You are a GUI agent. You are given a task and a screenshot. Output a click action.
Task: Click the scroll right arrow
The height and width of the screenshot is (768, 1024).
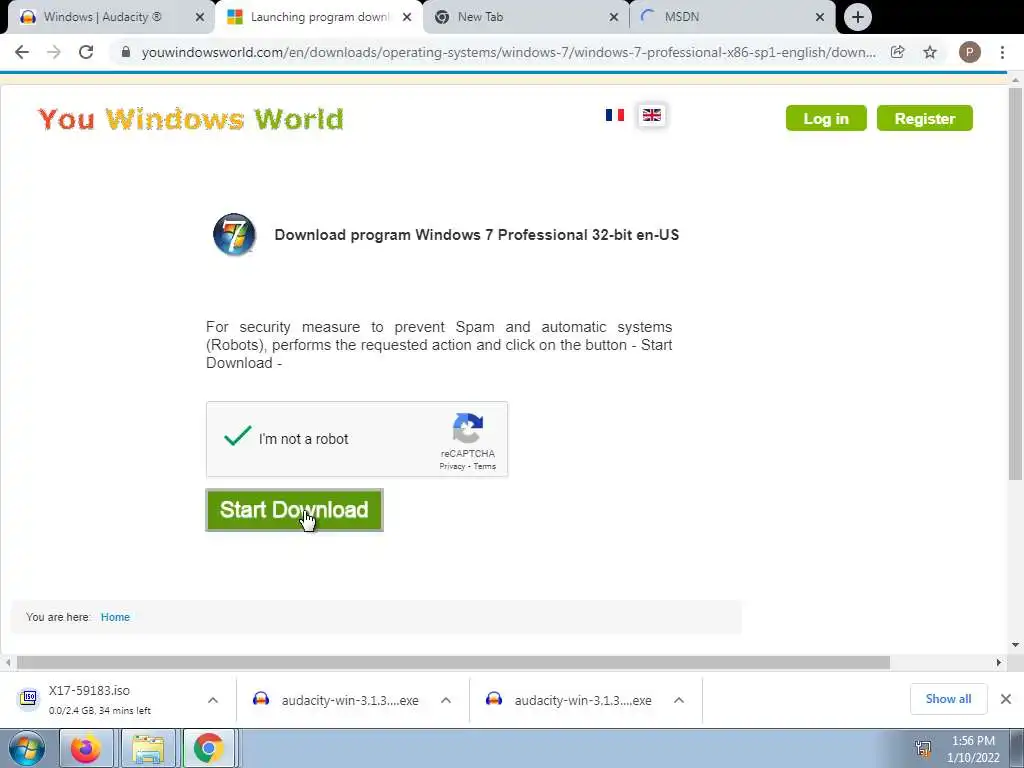click(x=999, y=662)
